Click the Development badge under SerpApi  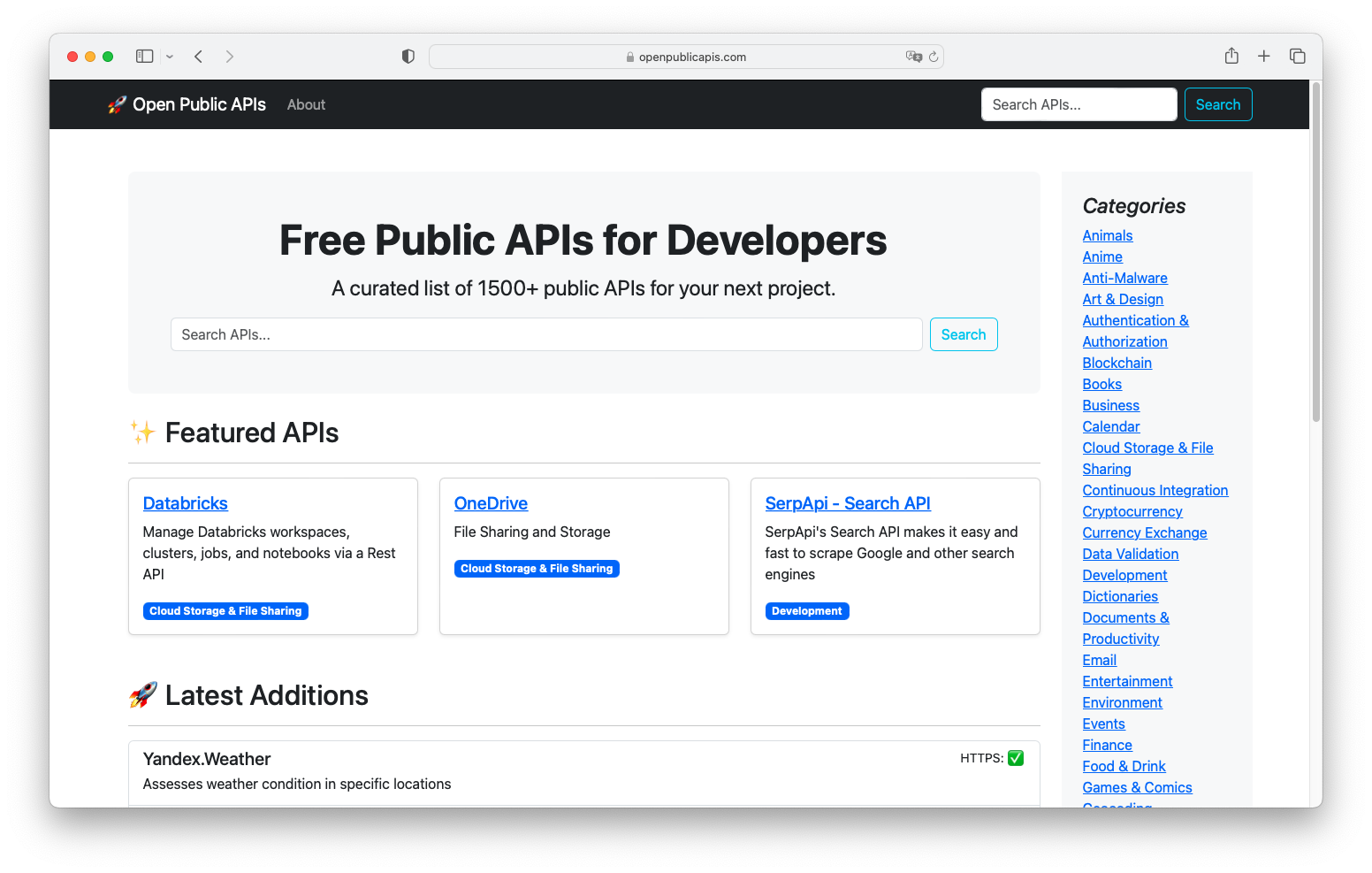[807, 611]
